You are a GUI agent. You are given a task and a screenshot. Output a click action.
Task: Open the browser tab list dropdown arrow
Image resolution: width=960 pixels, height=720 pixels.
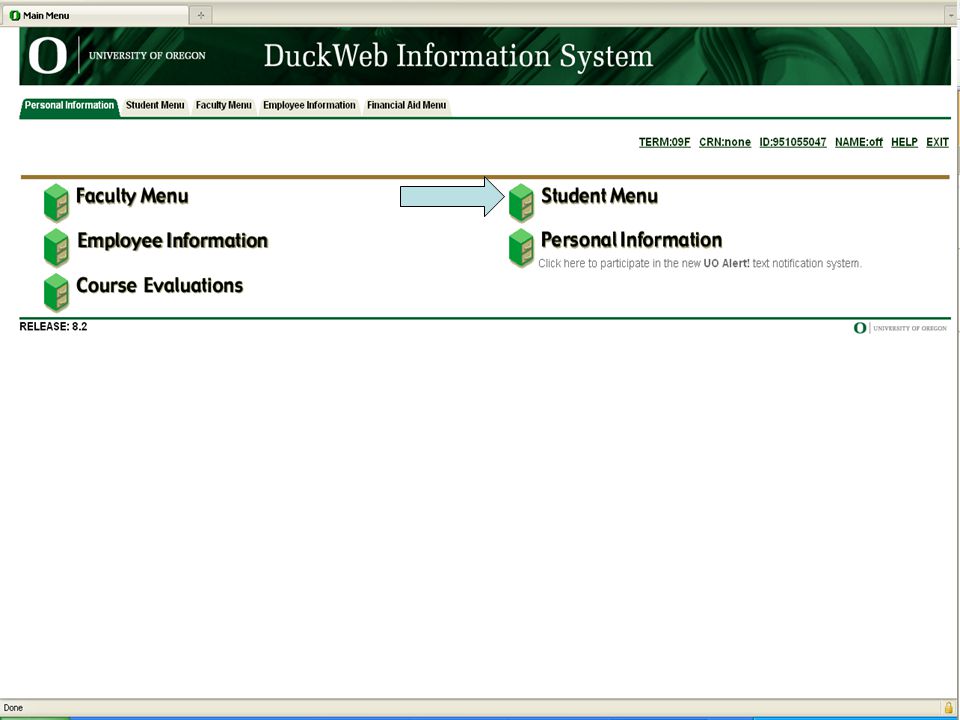tap(951, 16)
